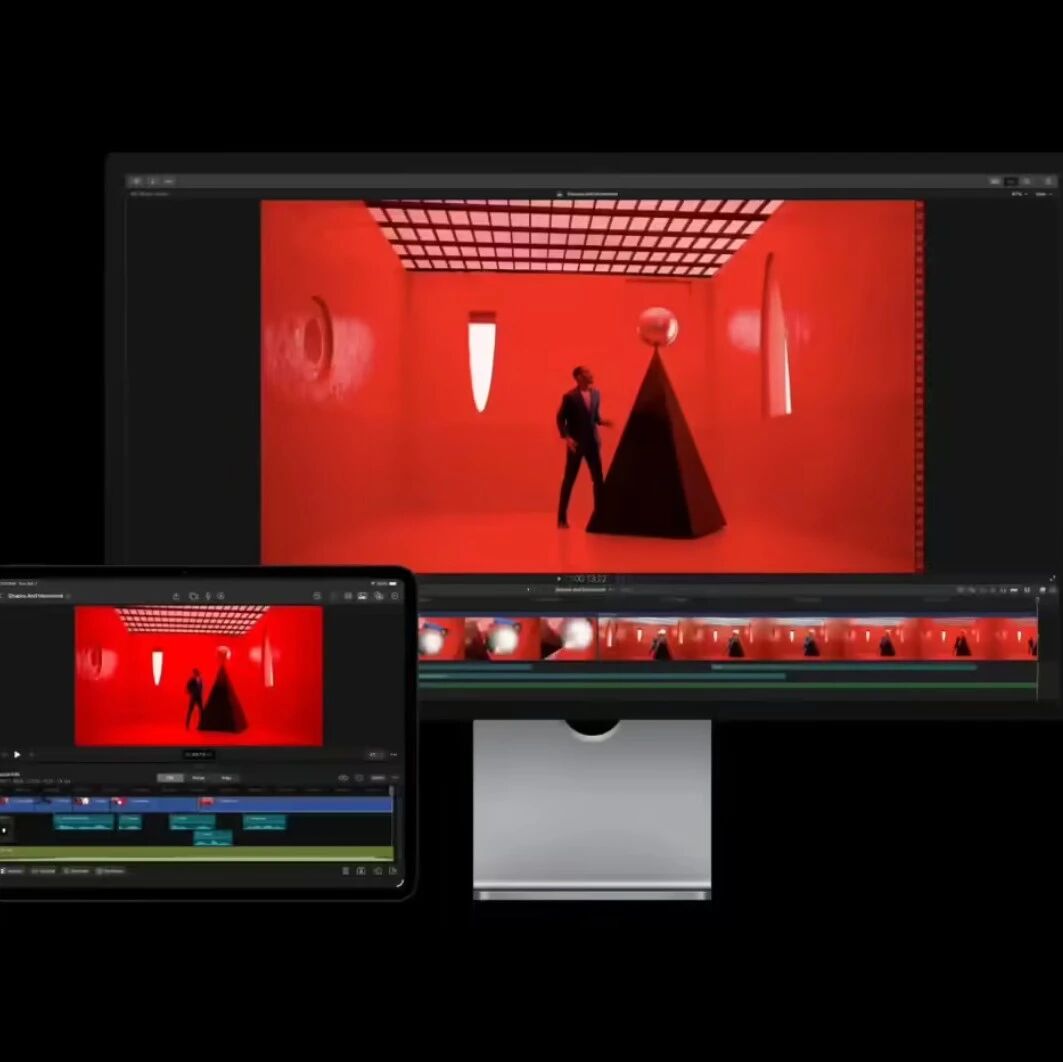
Task: Click the pyramid clip thumbnail in Mac timeline
Action: [568, 638]
